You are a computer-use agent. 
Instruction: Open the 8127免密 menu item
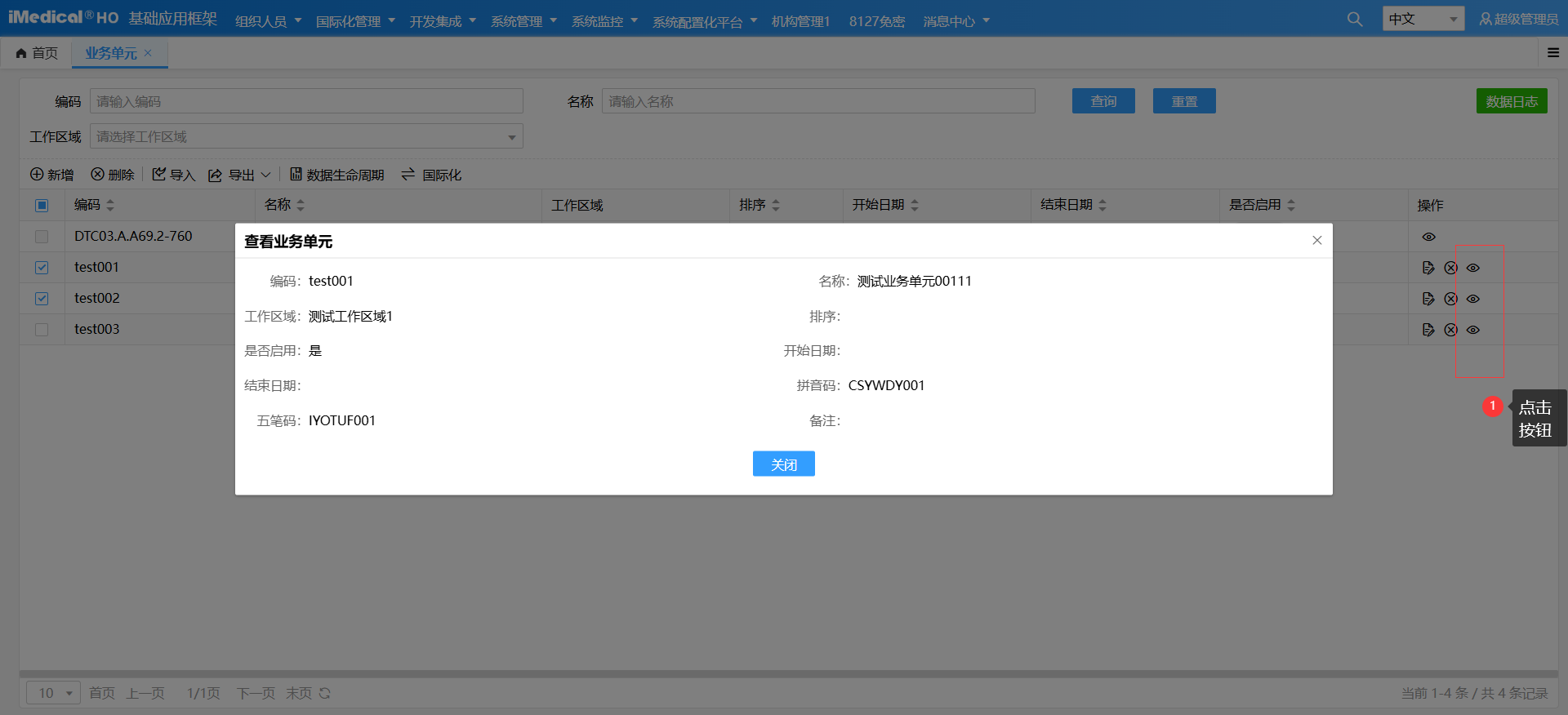pyautogui.click(x=877, y=20)
